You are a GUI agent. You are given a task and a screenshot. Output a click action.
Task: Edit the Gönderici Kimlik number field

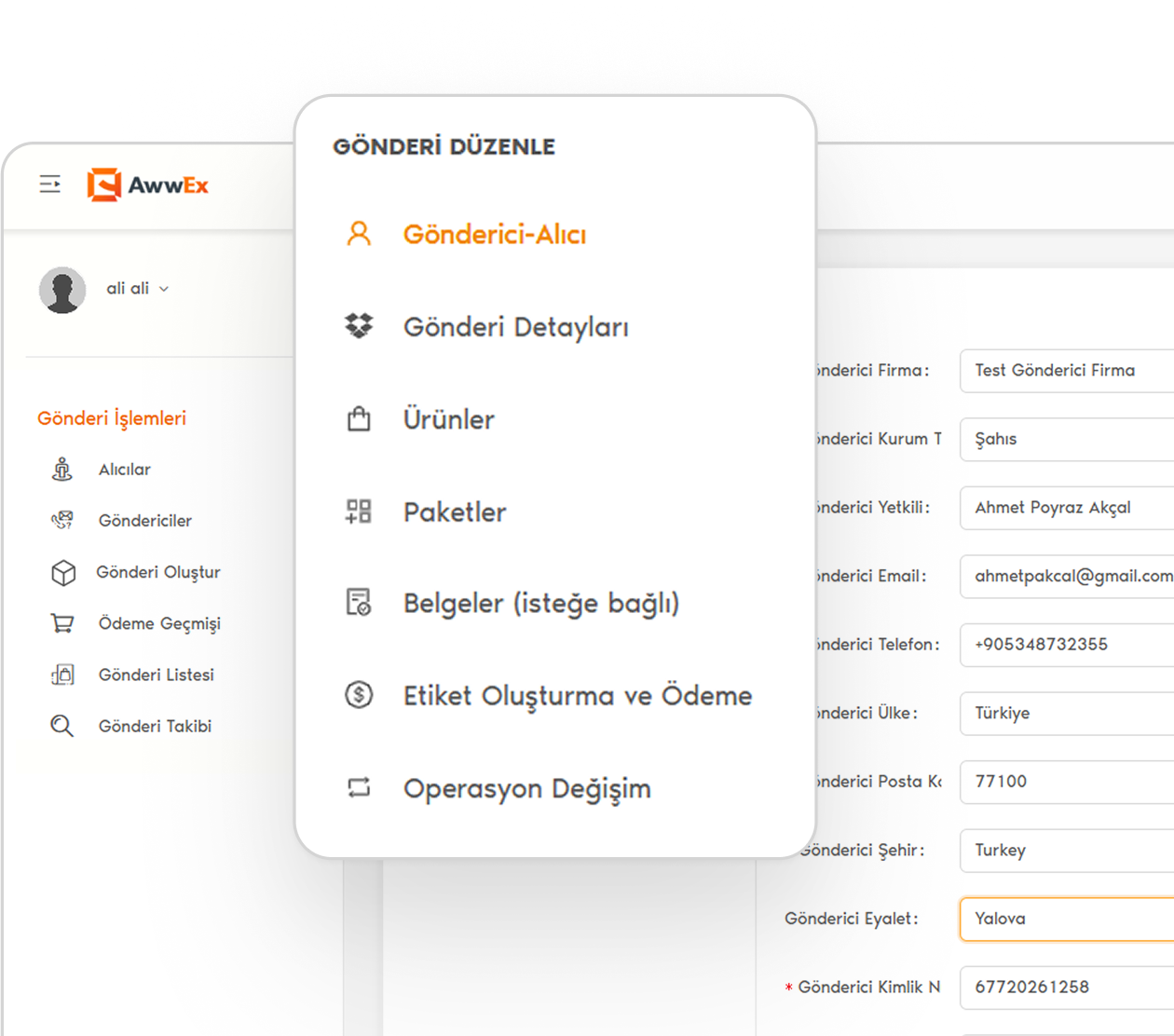point(1067,987)
